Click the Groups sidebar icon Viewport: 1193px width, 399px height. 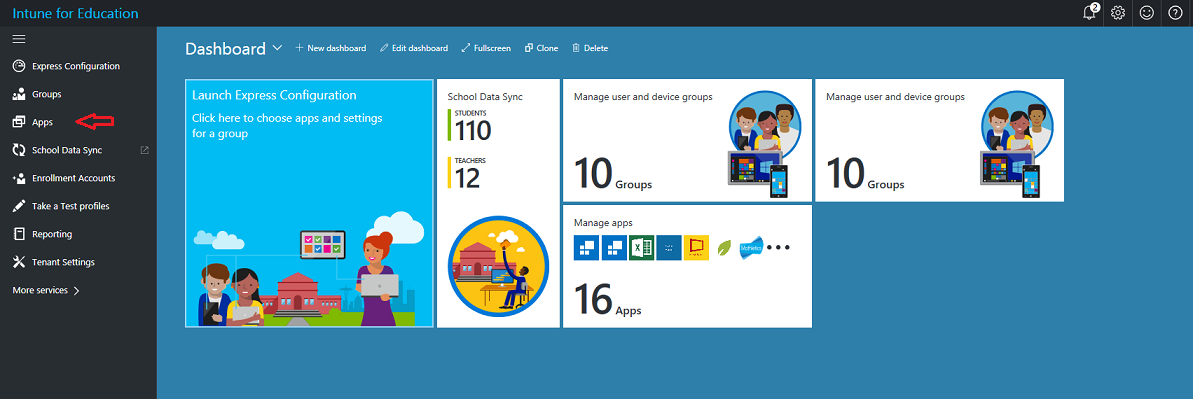coord(19,94)
